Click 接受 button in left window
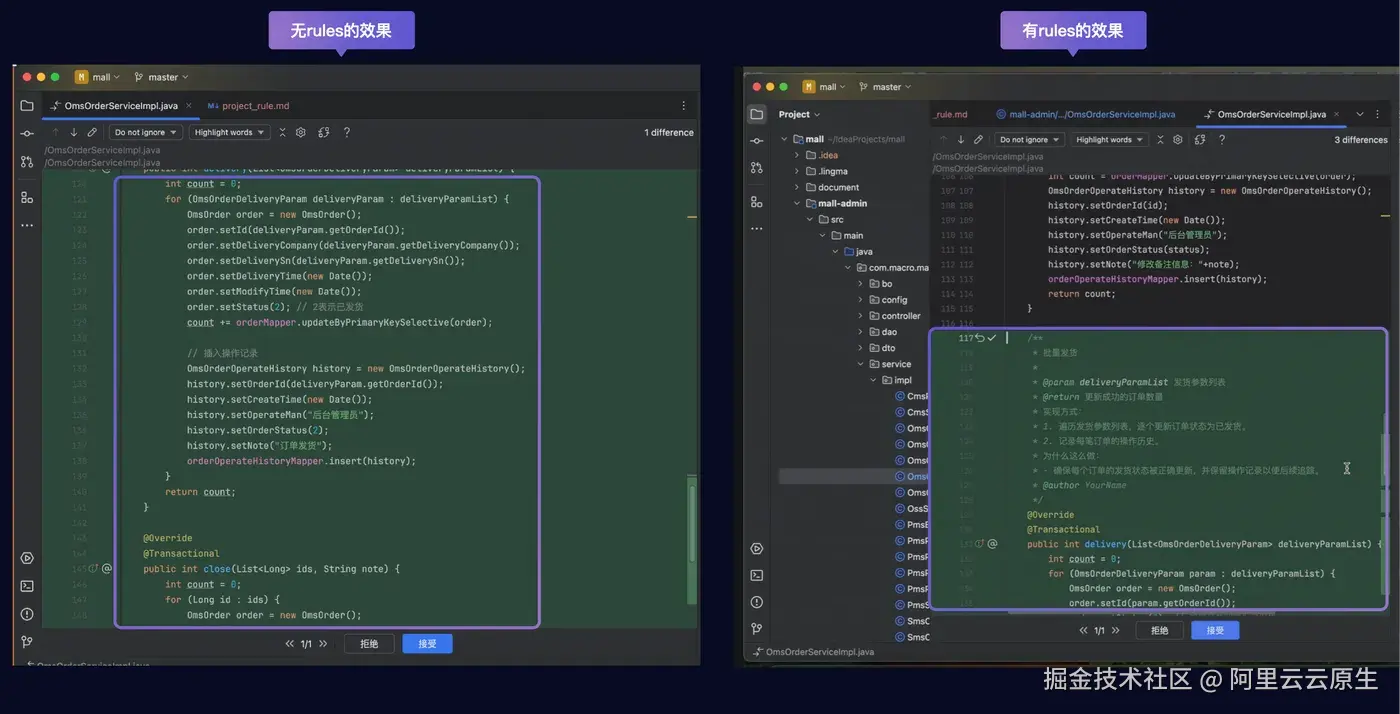This screenshot has height=714, width=1400. (427, 643)
